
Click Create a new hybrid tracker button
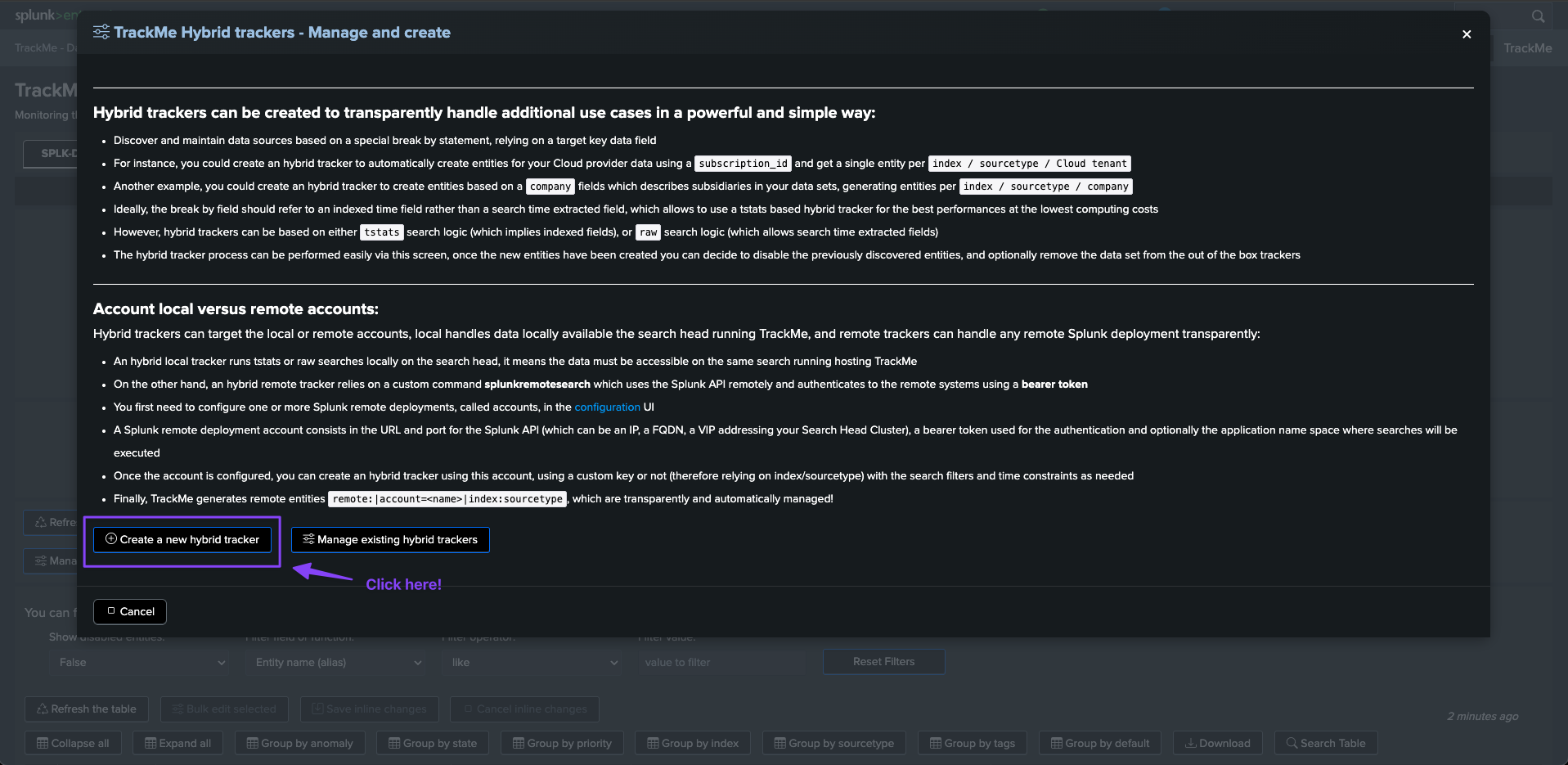(182, 540)
